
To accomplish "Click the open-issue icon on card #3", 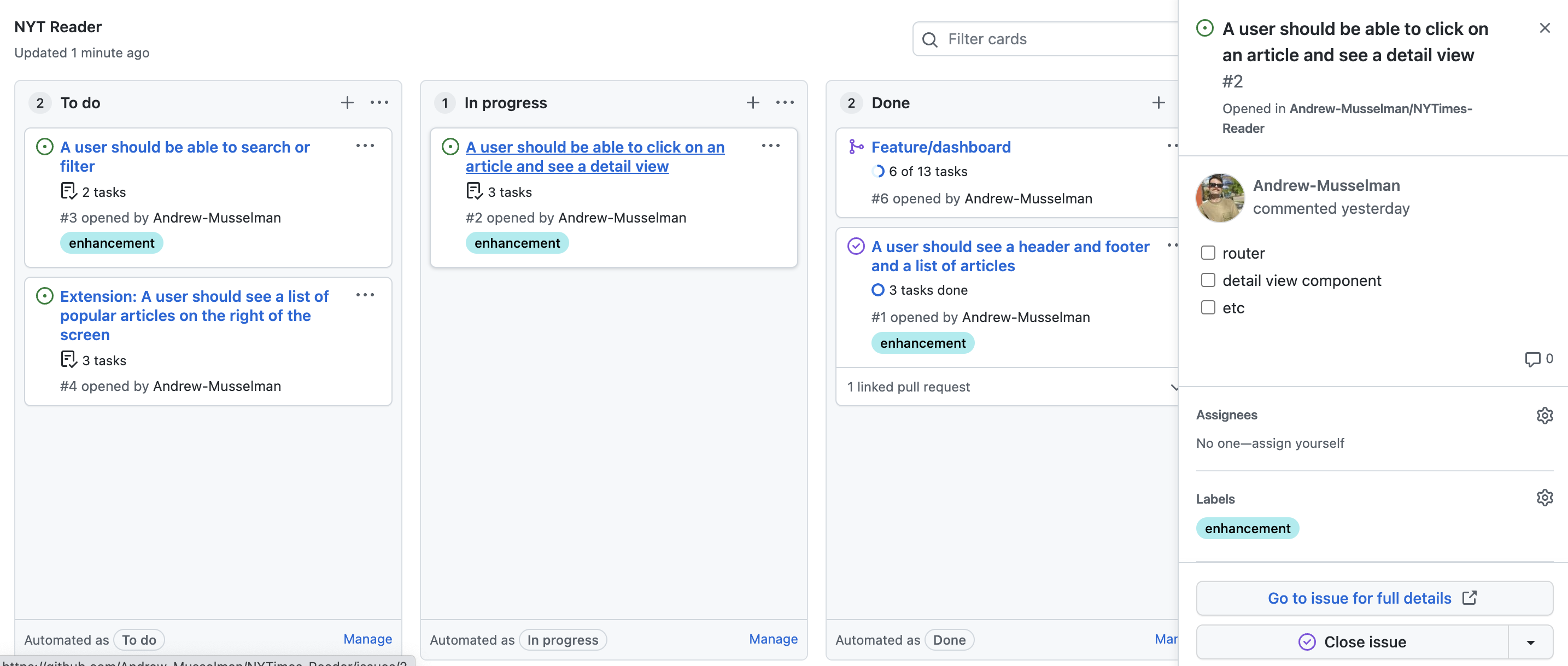I will pyautogui.click(x=44, y=147).
